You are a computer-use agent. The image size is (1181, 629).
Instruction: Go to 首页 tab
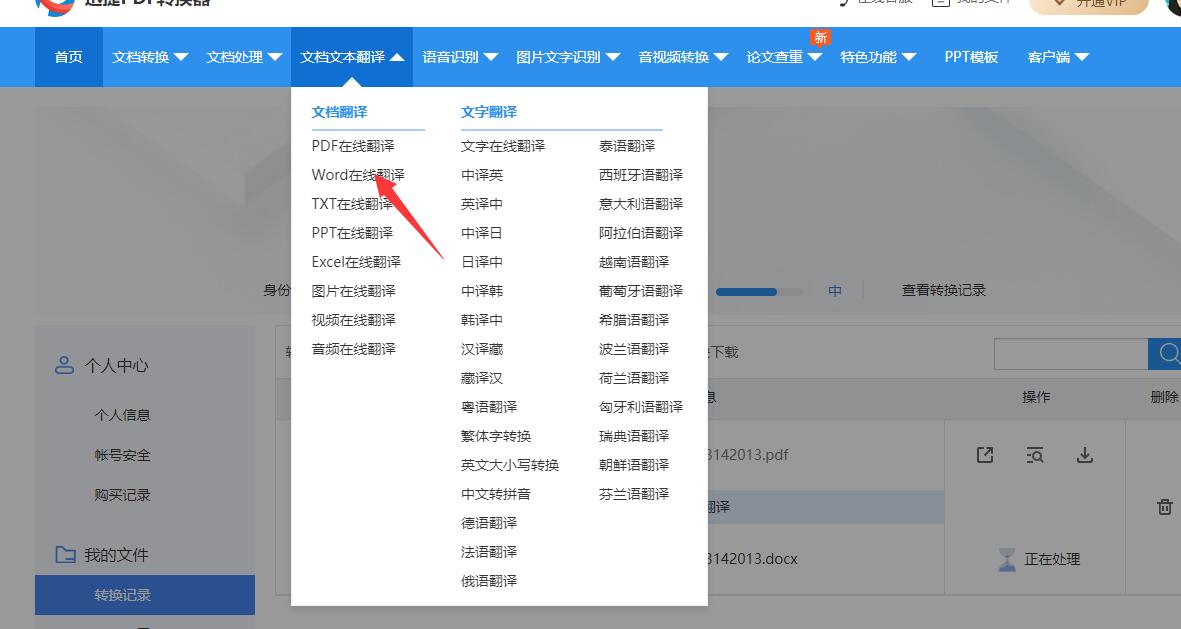click(69, 57)
